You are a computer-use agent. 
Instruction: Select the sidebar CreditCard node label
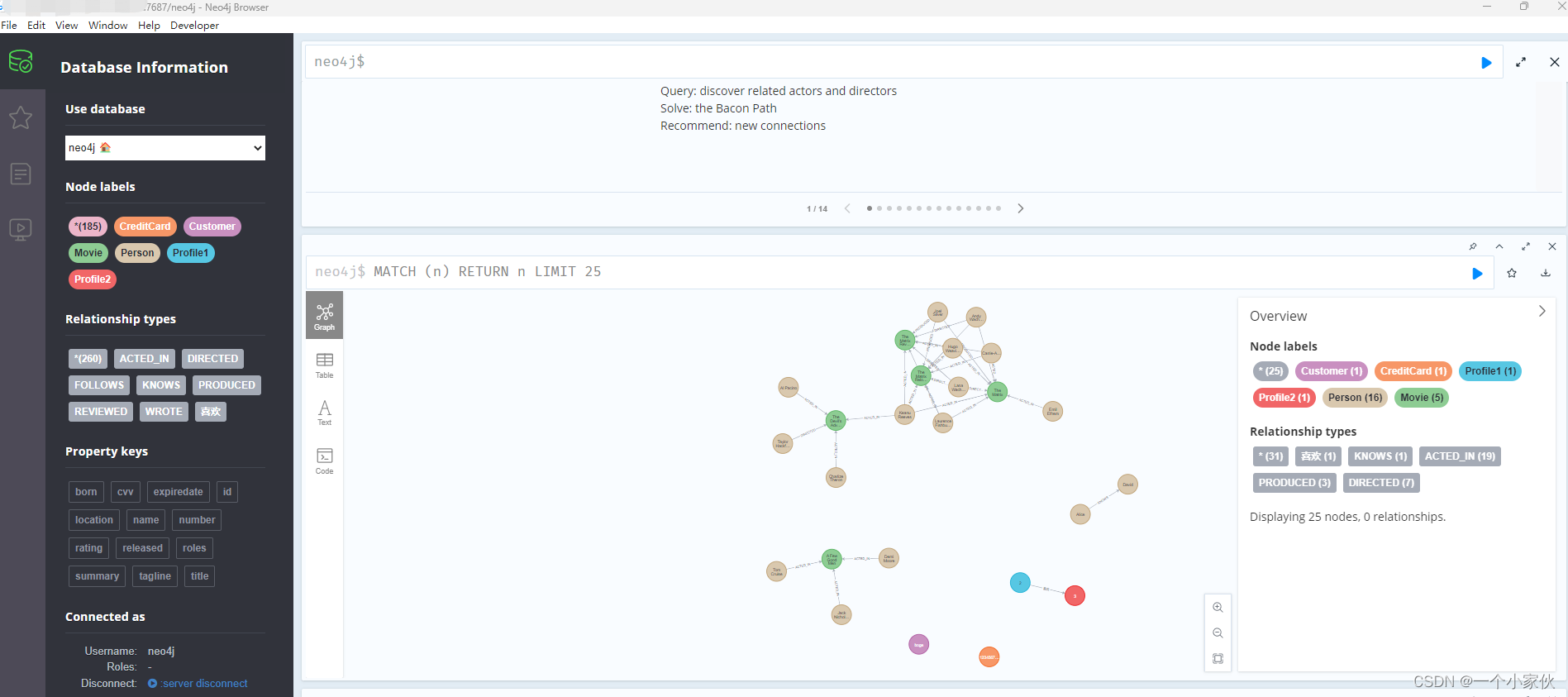[145, 227]
